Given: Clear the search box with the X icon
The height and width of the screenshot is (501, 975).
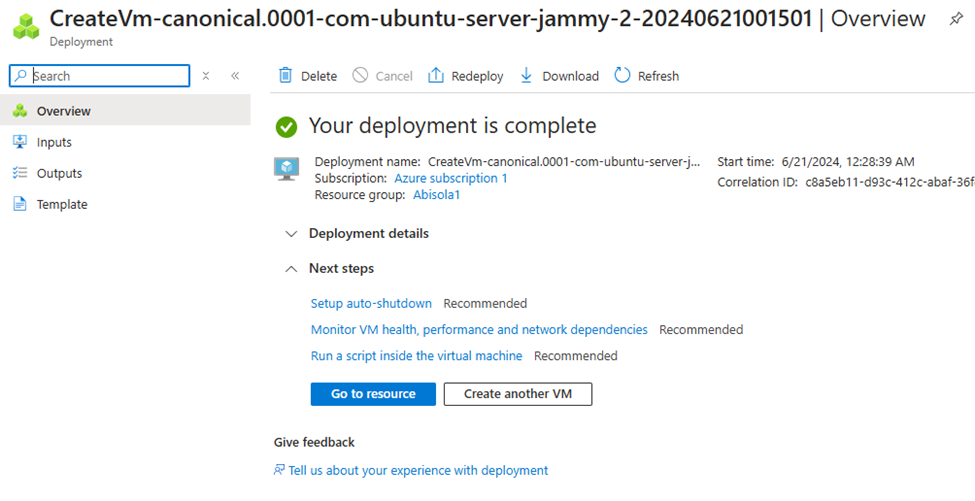Looking at the screenshot, I should click(x=206, y=76).
